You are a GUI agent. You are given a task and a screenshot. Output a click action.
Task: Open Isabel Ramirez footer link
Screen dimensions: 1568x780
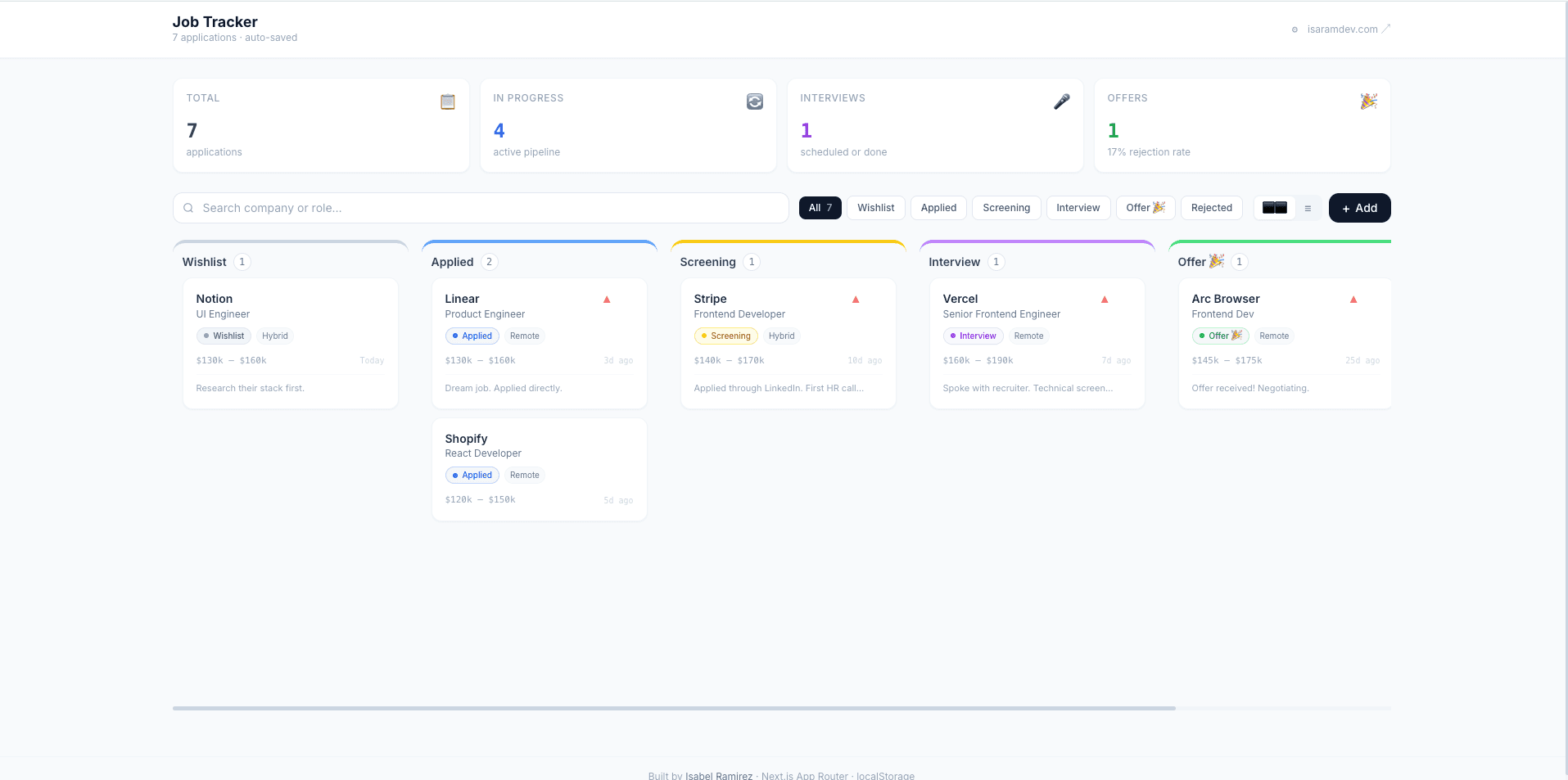[x=718, y=775]
